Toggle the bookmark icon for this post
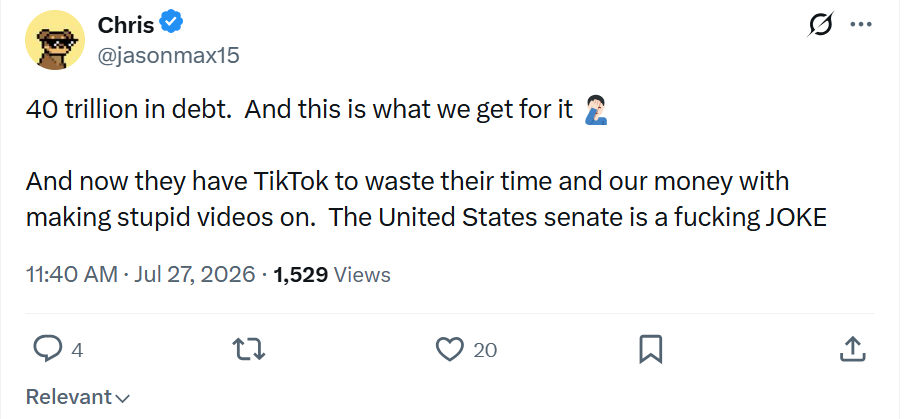 [650, 350]
